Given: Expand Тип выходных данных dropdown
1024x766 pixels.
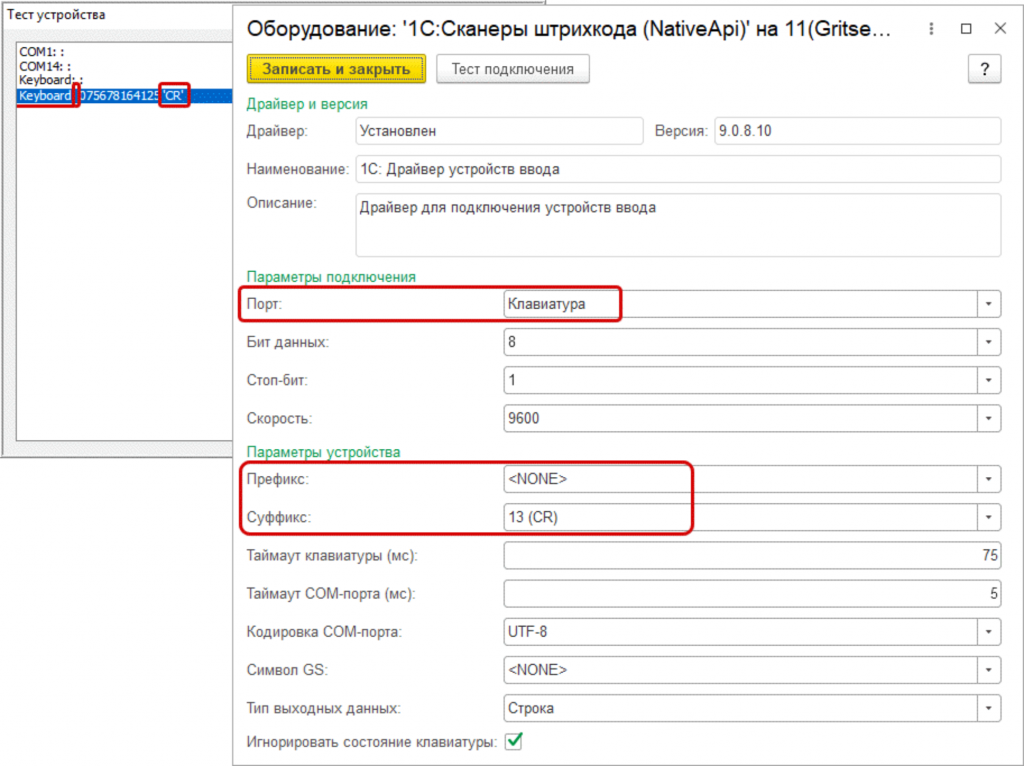Looking at the screenshot, I should [989, 708].
